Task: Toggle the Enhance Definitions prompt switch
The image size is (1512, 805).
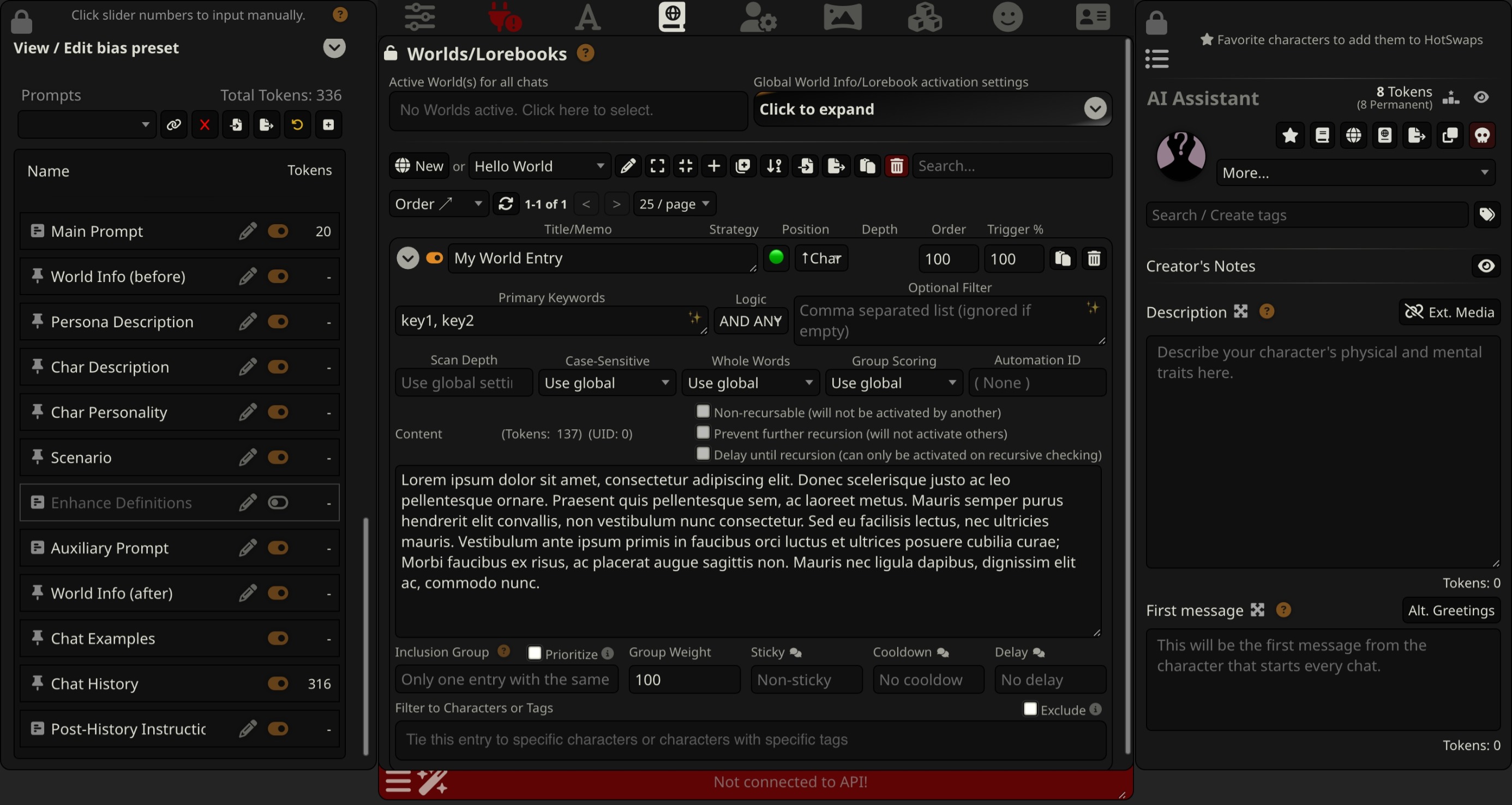Action: click(x=278, y=503)
